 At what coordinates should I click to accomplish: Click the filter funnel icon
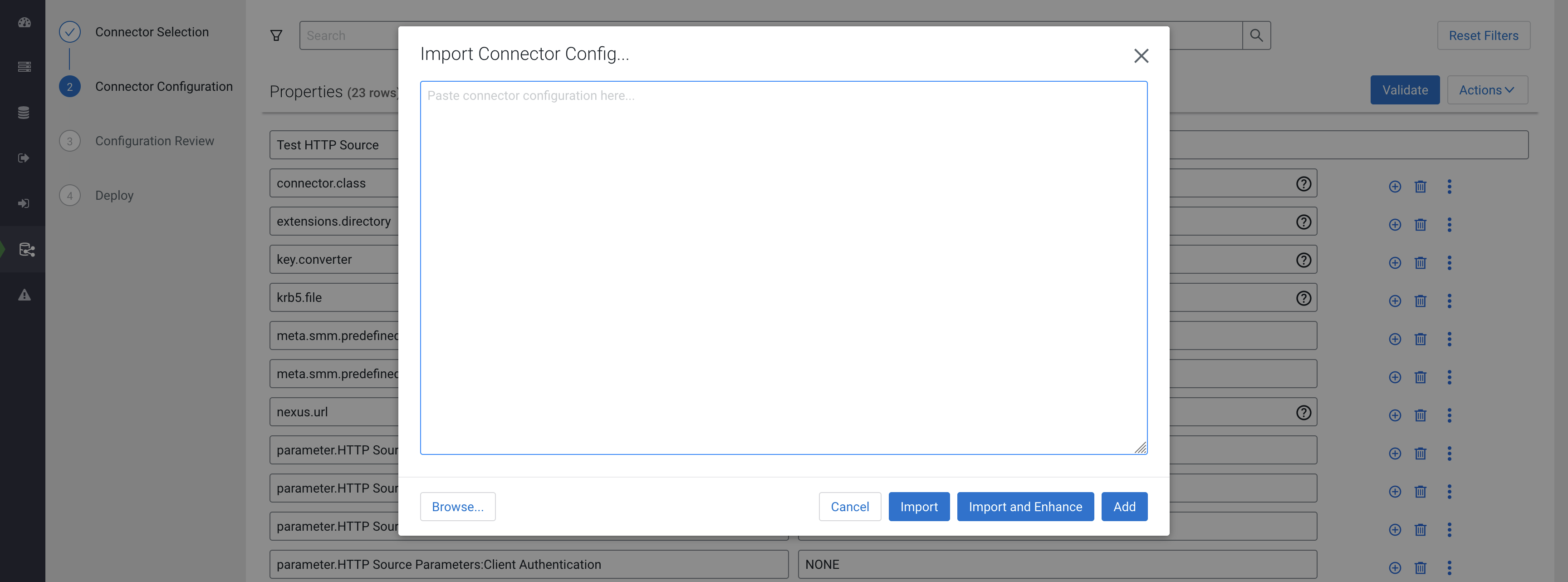click(x=276, y=36)
